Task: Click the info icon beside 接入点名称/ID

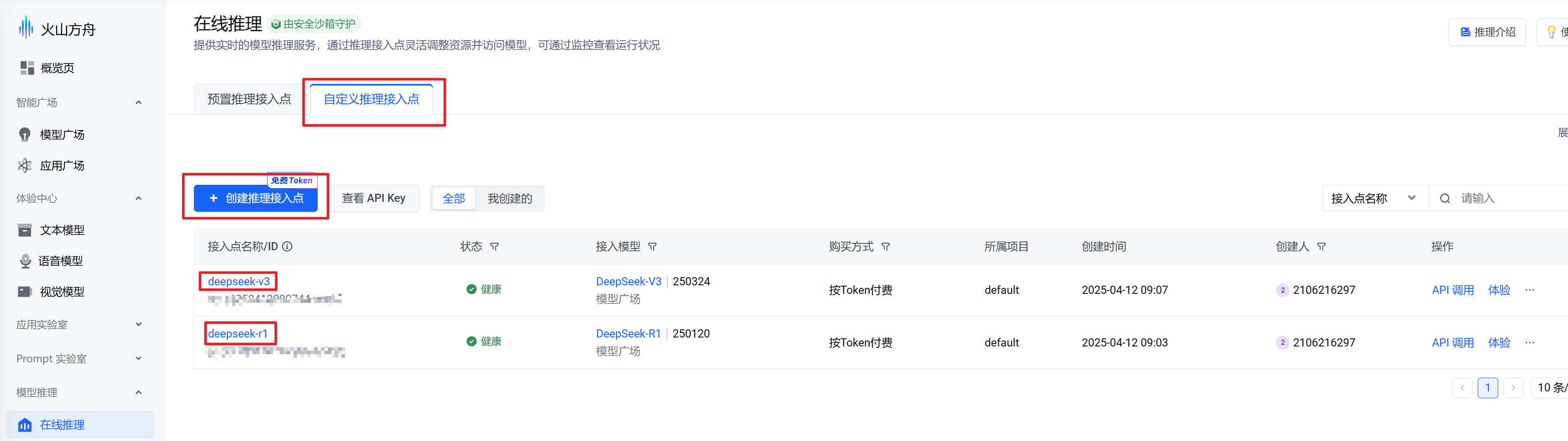Action: pyautogui.click(x=287, y=246)
